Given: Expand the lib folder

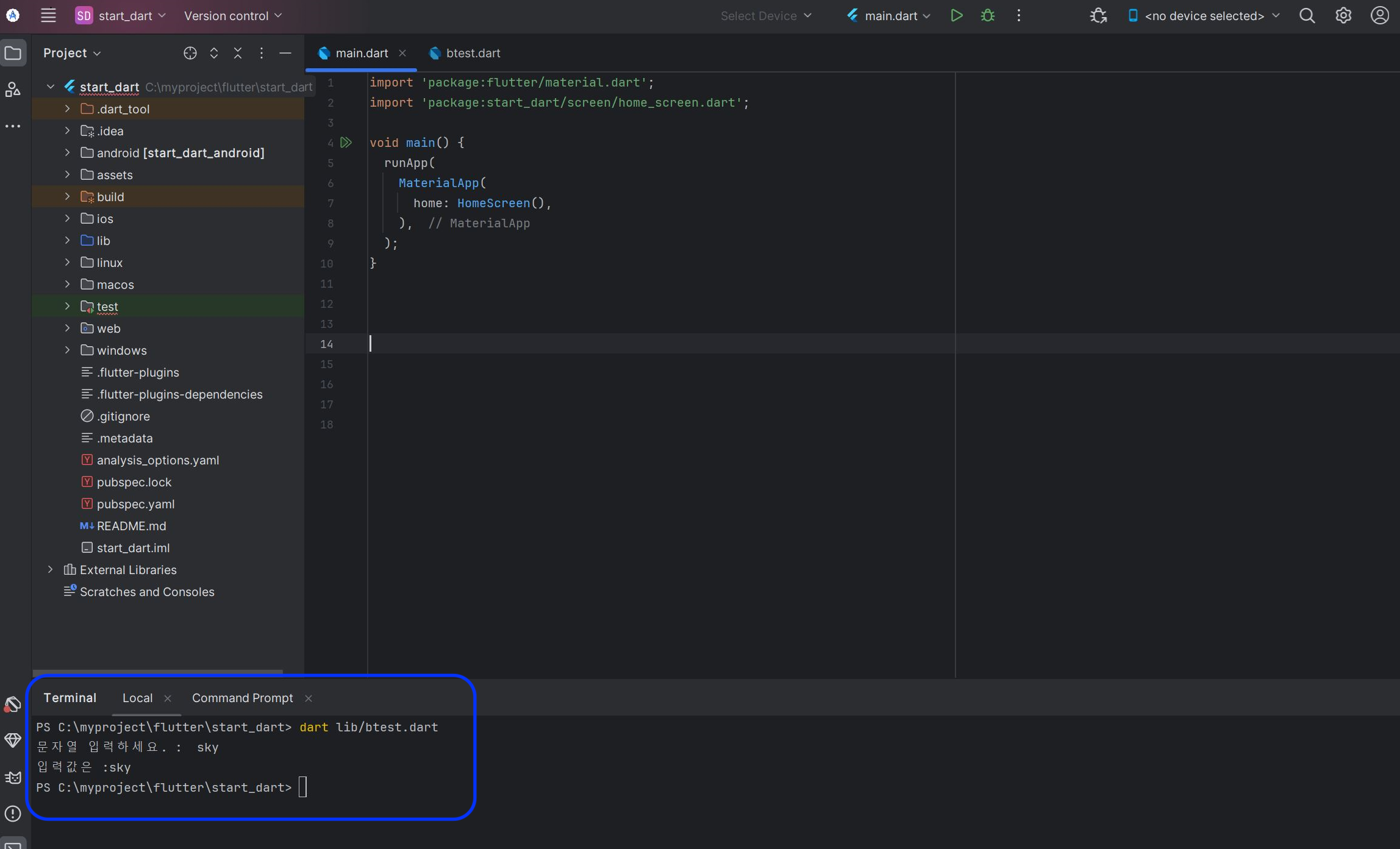Looking at the screenshot, I should click(x=68, y=241).
